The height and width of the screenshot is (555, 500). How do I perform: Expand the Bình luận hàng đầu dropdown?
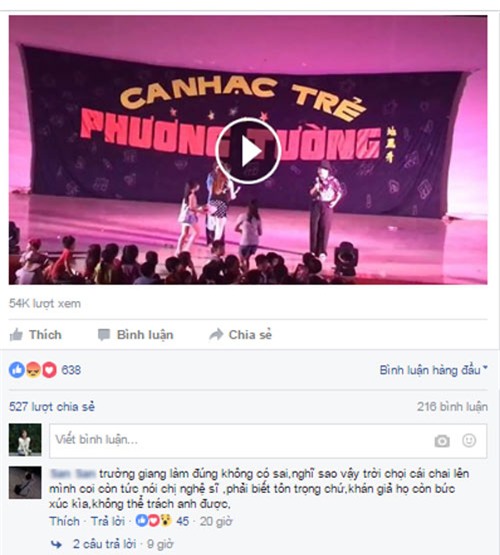click(433, 370)
